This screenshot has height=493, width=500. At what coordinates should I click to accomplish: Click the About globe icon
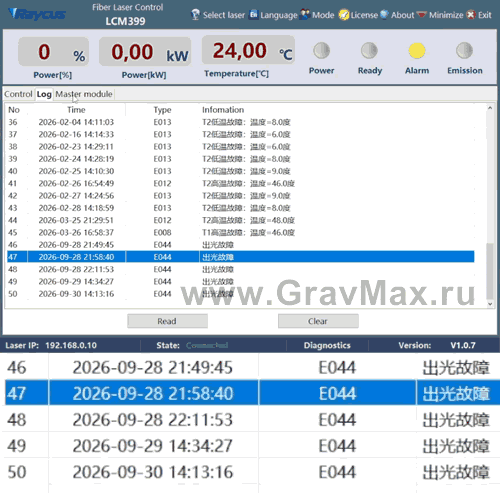click(384, 15)
